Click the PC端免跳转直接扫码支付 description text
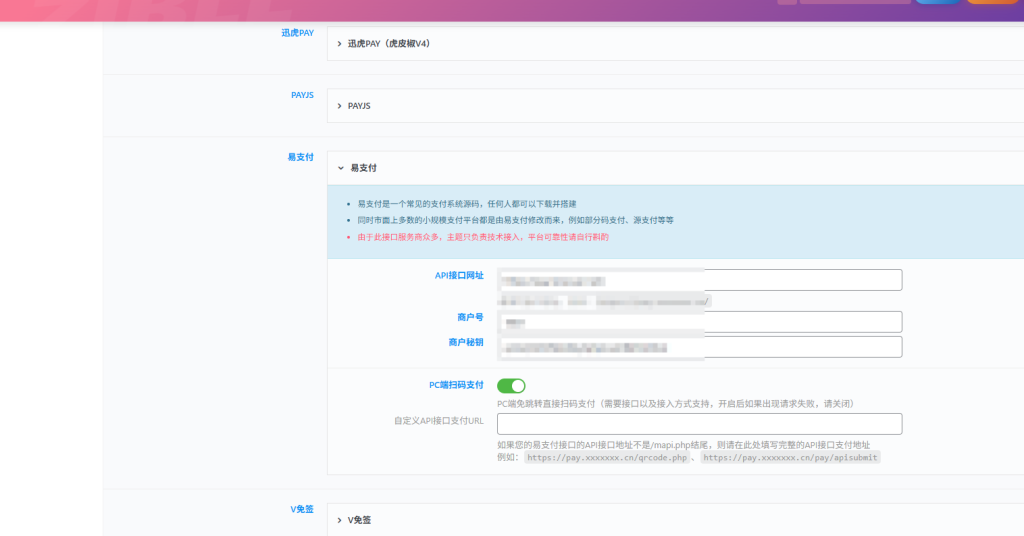This screenshot has height=536, width=1024. (676, 403)
